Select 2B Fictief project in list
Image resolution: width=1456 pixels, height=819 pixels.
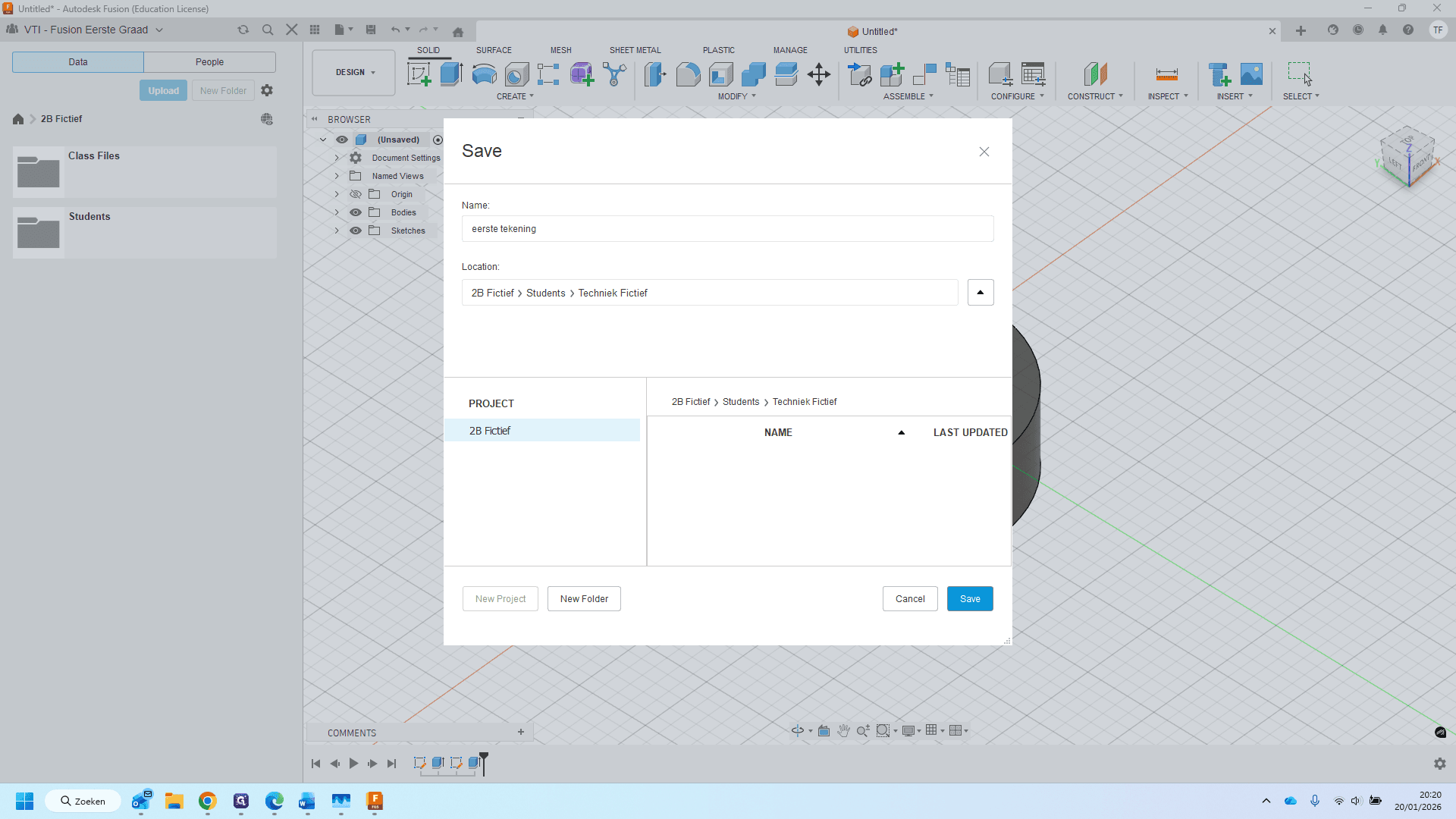(541, 431)
